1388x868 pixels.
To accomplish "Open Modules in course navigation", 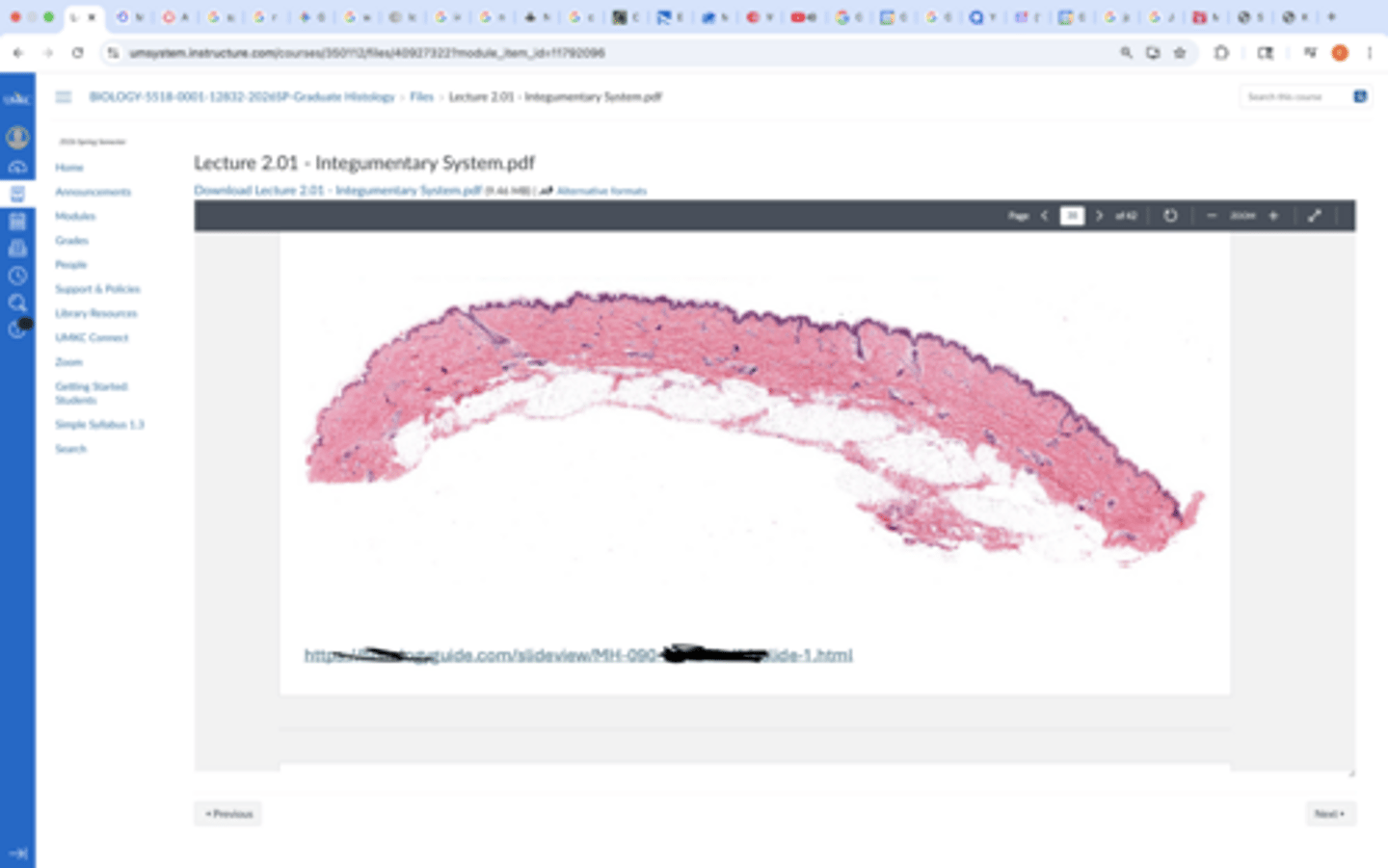I will pyautogui.click(x=75, y=216).
